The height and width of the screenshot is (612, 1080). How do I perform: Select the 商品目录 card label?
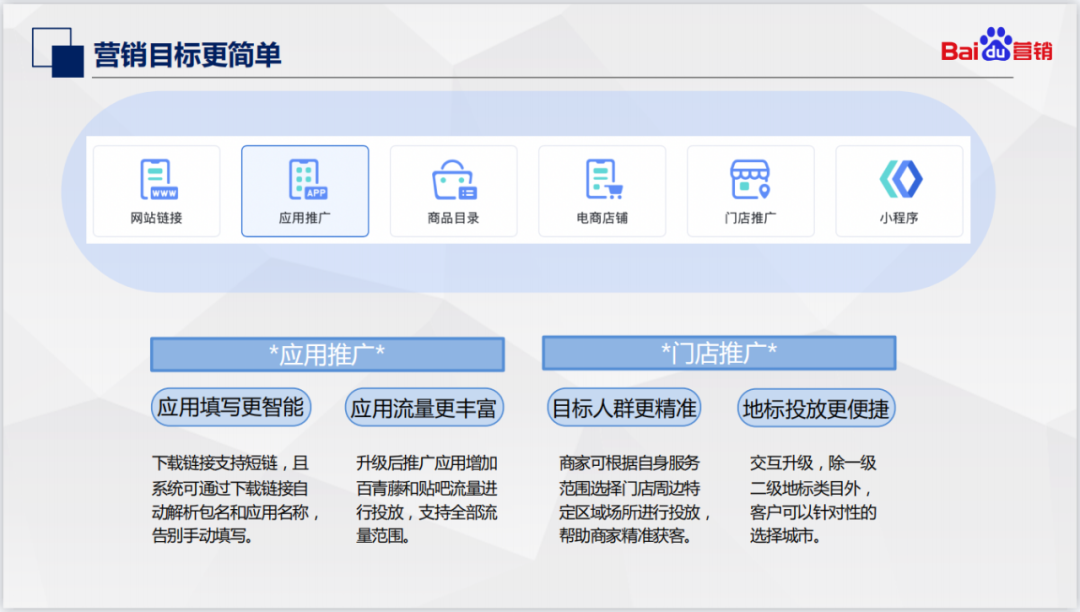(453, 218)
